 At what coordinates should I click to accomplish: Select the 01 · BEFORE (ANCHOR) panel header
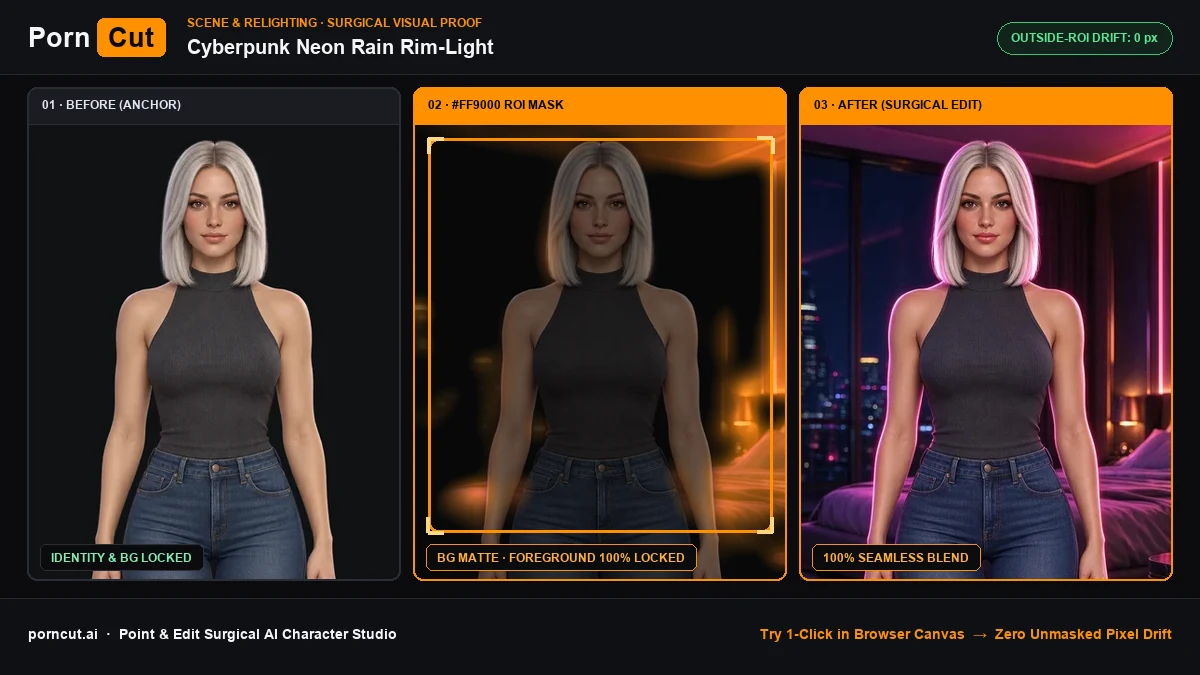click(214, 105)
